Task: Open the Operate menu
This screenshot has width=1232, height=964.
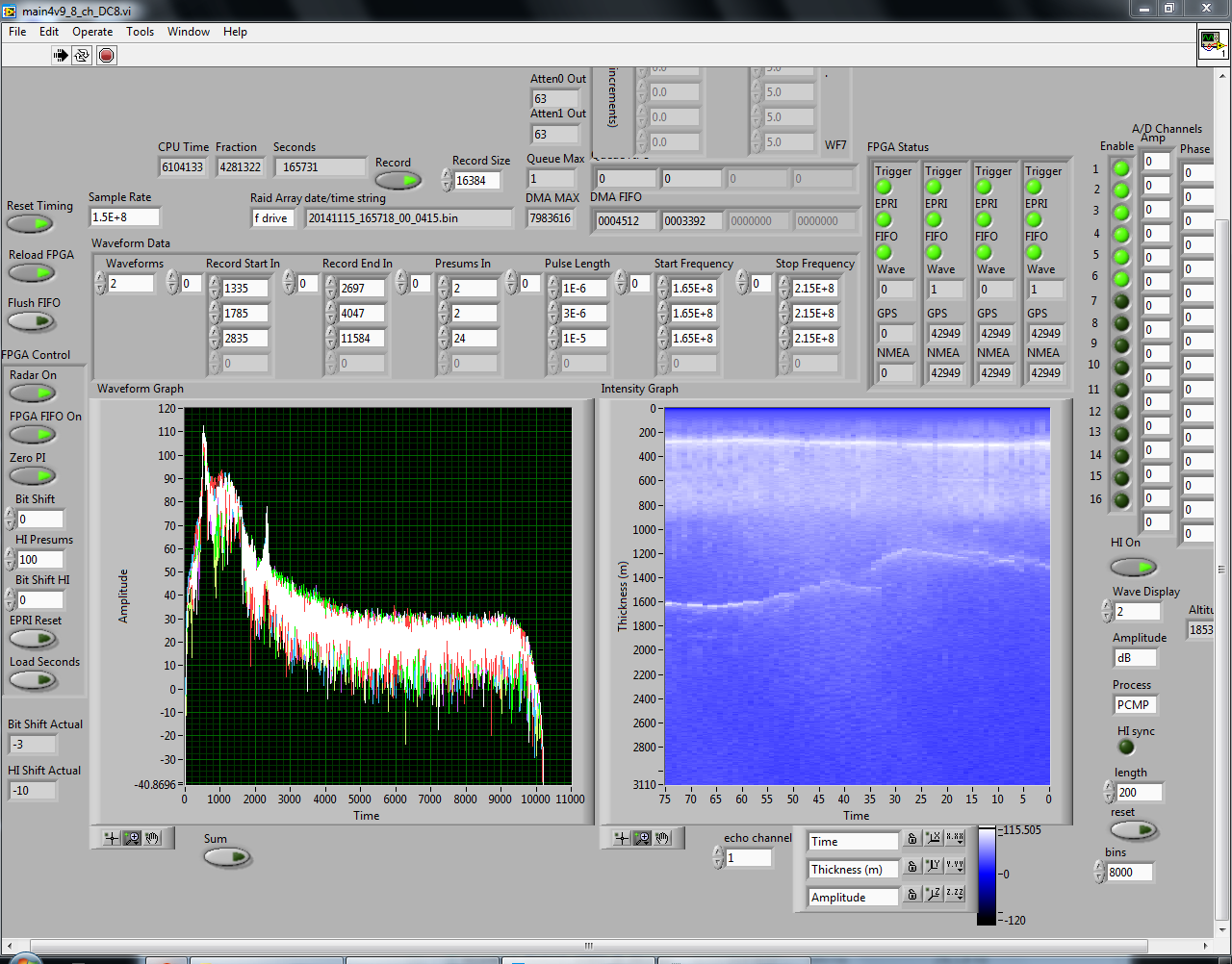Action: point(92,32)
